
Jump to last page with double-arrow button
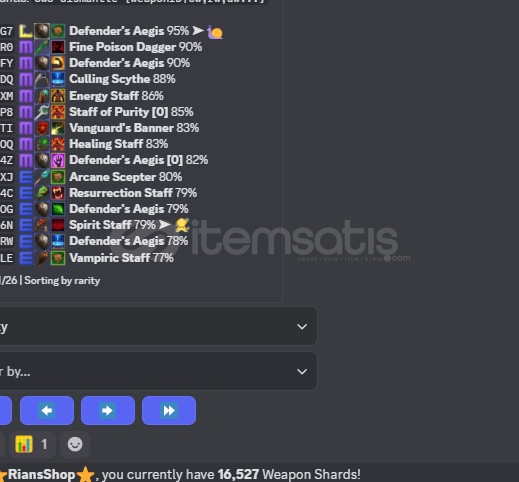[x=169, y=410]
